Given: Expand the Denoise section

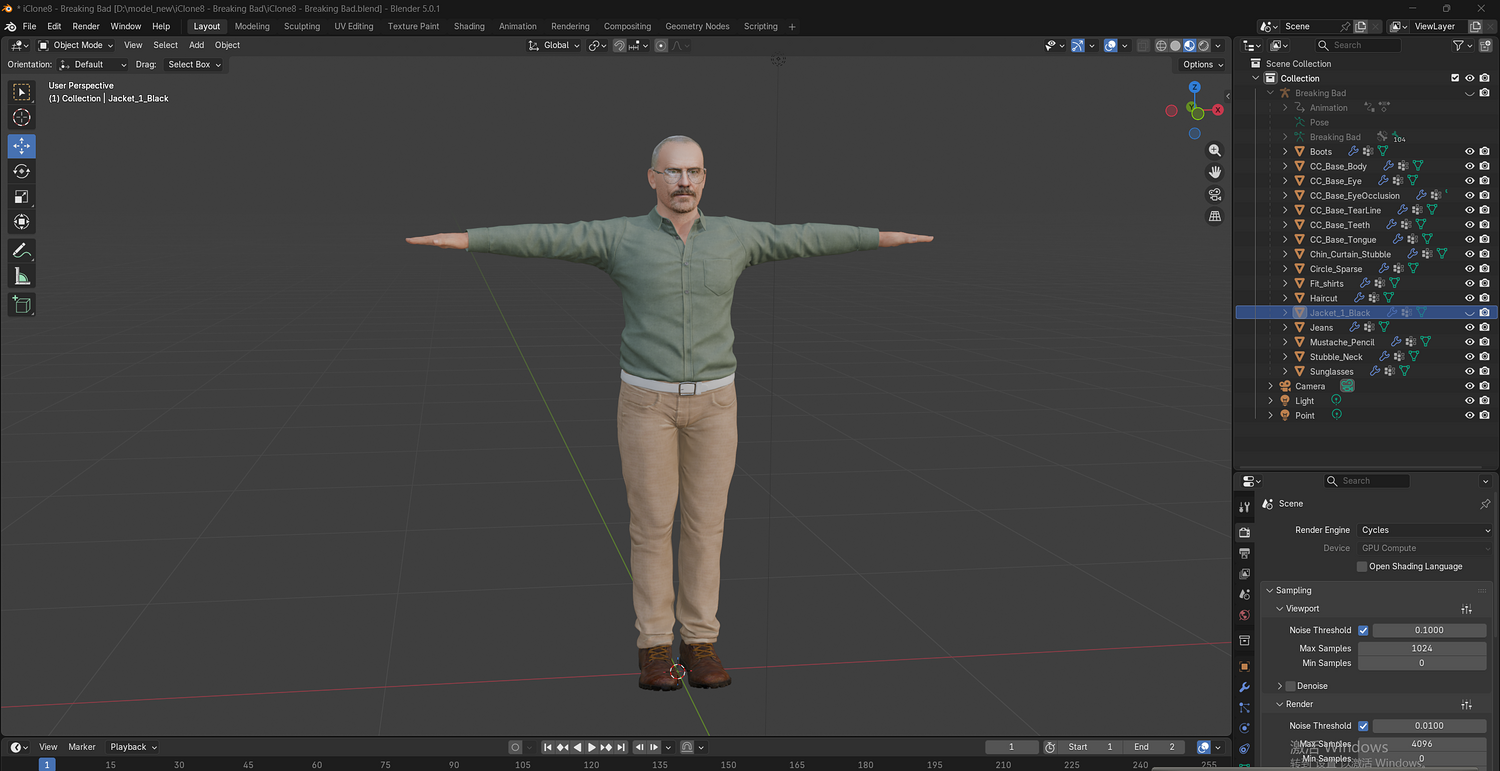Looking at the screenshot, I should (x=1280, y=686).
